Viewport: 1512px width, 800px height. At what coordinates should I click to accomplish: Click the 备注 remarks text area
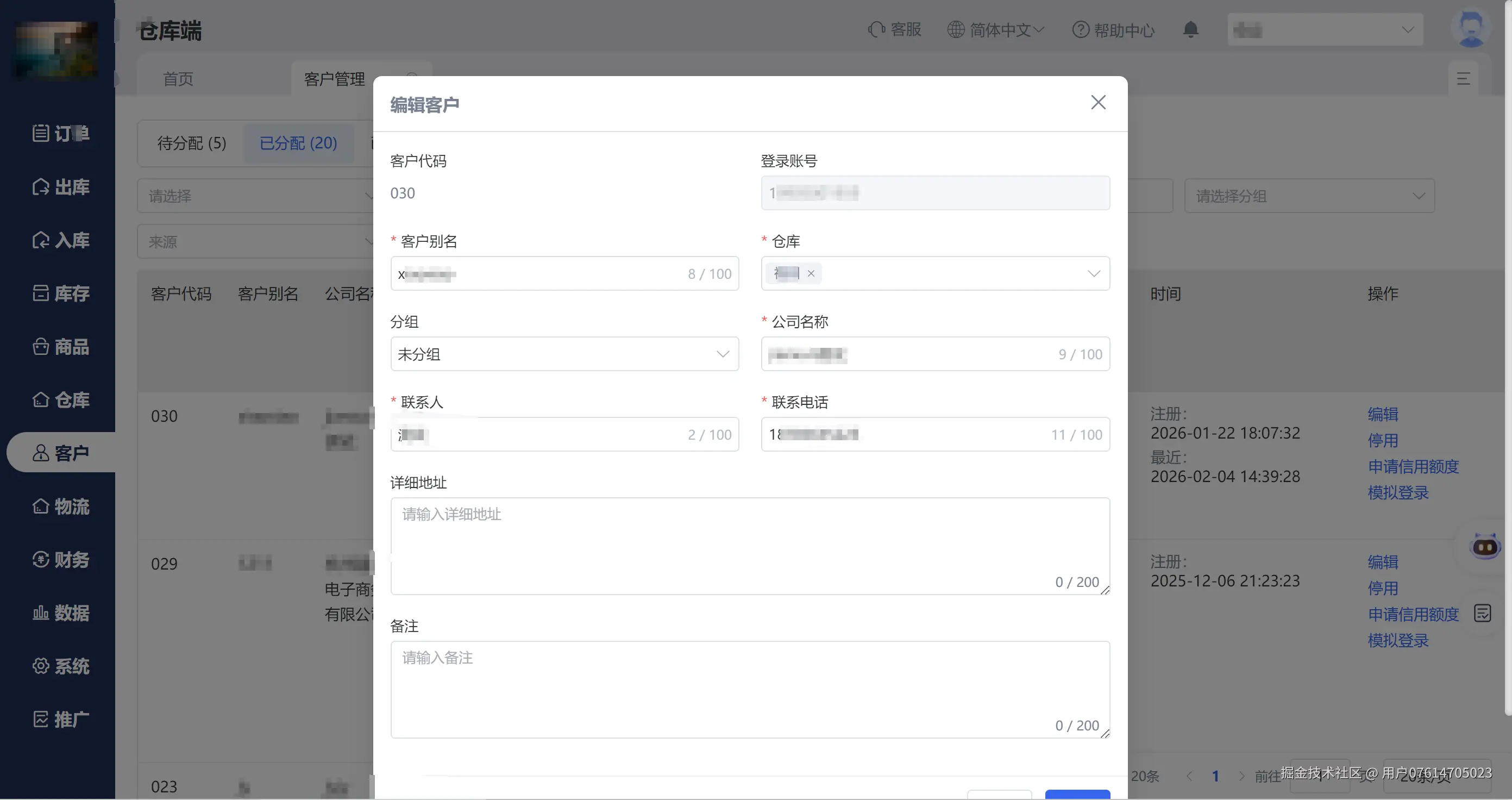[x=750, y=689]
